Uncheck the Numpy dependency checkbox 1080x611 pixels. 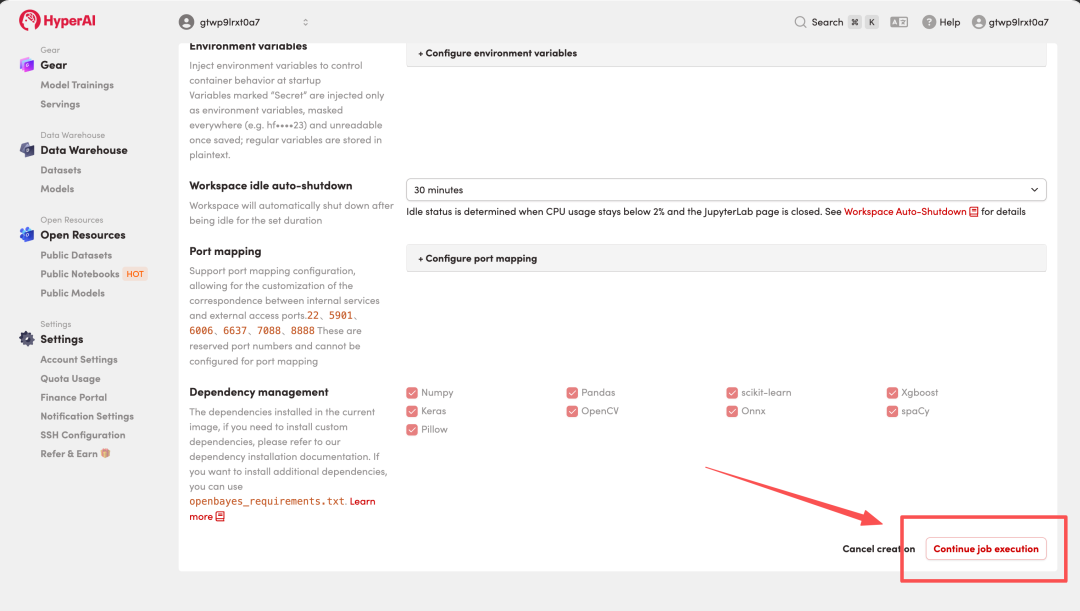[412, 393]
